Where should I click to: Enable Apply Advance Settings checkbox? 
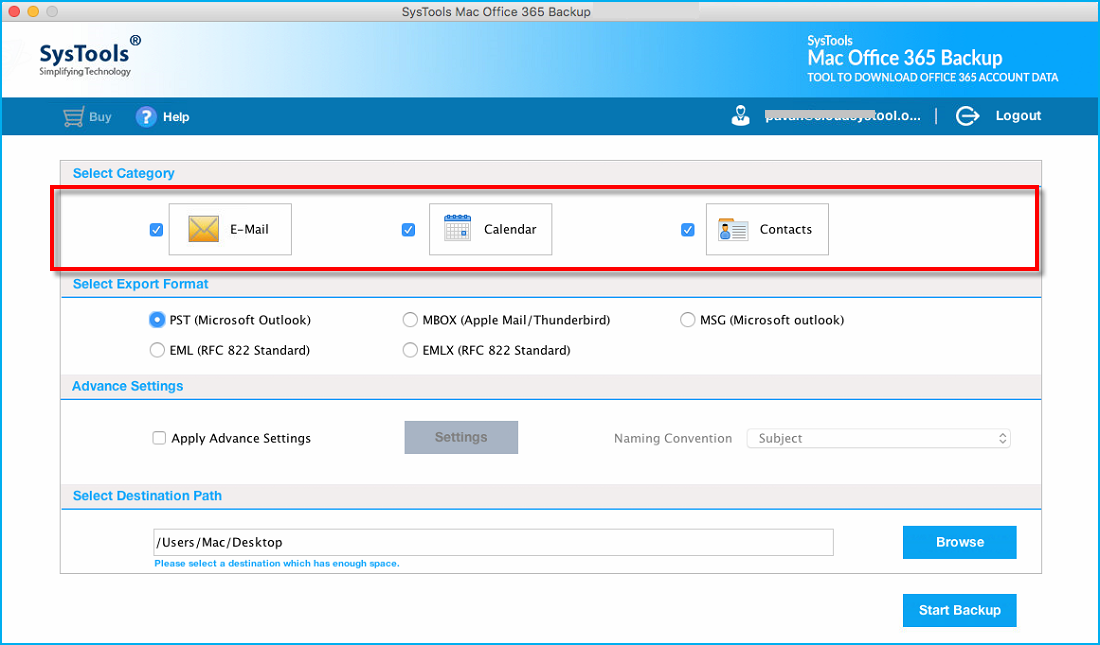159,438
